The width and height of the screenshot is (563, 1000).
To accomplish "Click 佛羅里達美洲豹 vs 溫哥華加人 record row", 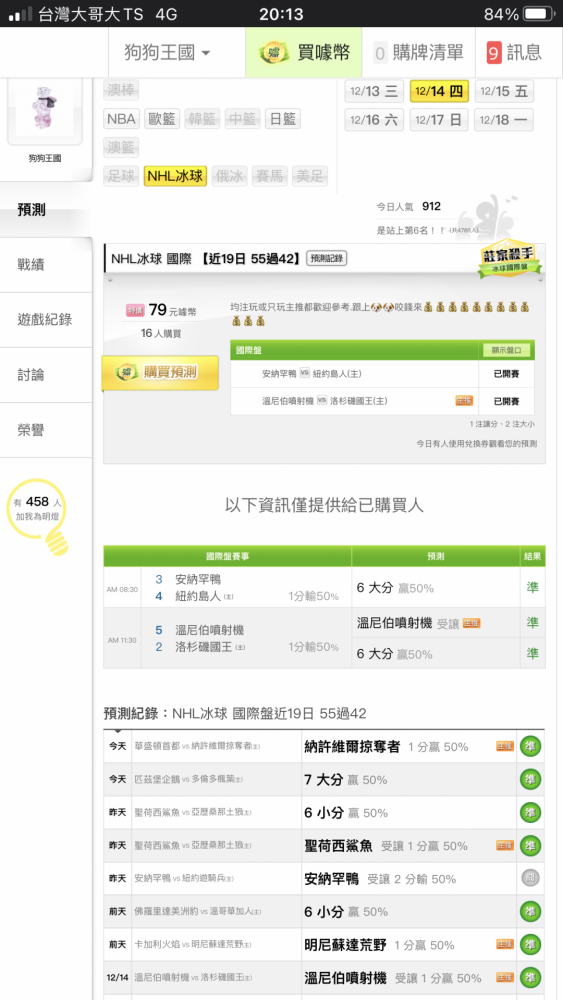I will click(324, 911).
